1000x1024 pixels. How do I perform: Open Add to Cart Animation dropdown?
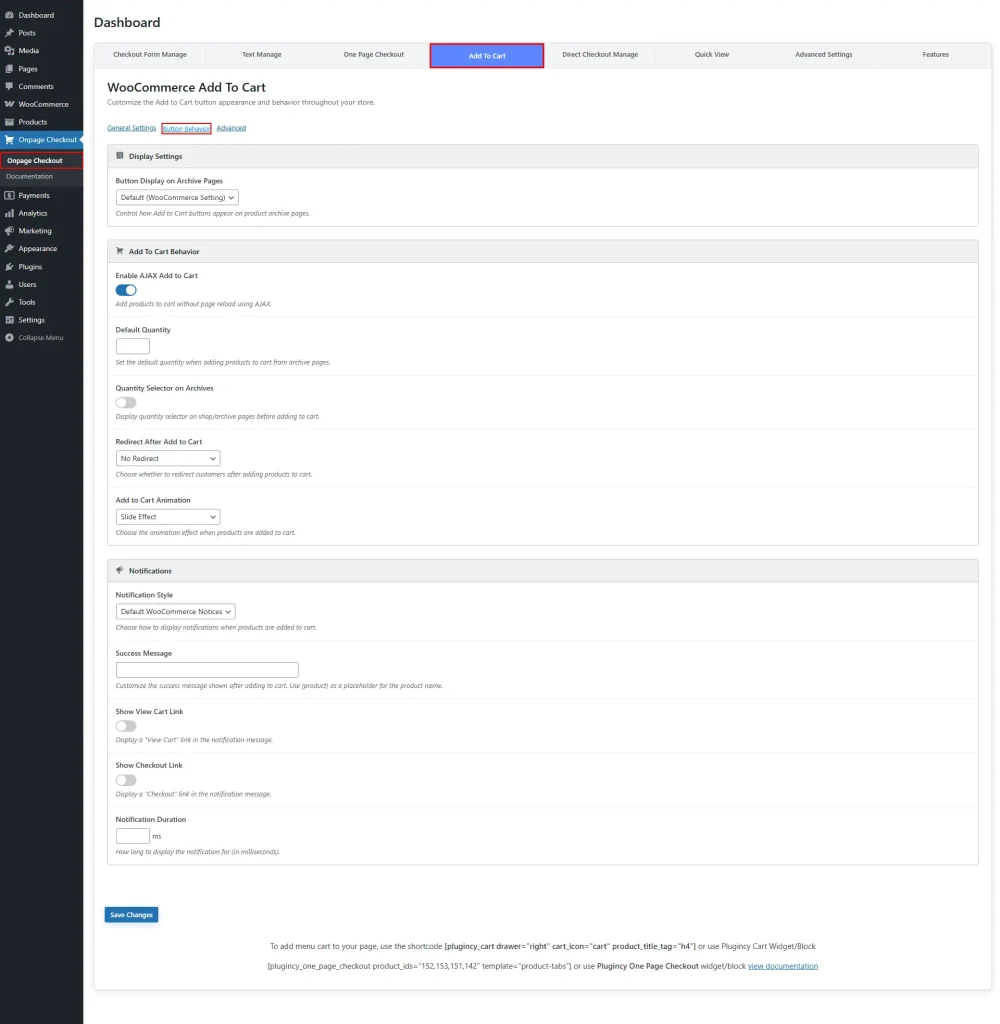tap(168, 517)
